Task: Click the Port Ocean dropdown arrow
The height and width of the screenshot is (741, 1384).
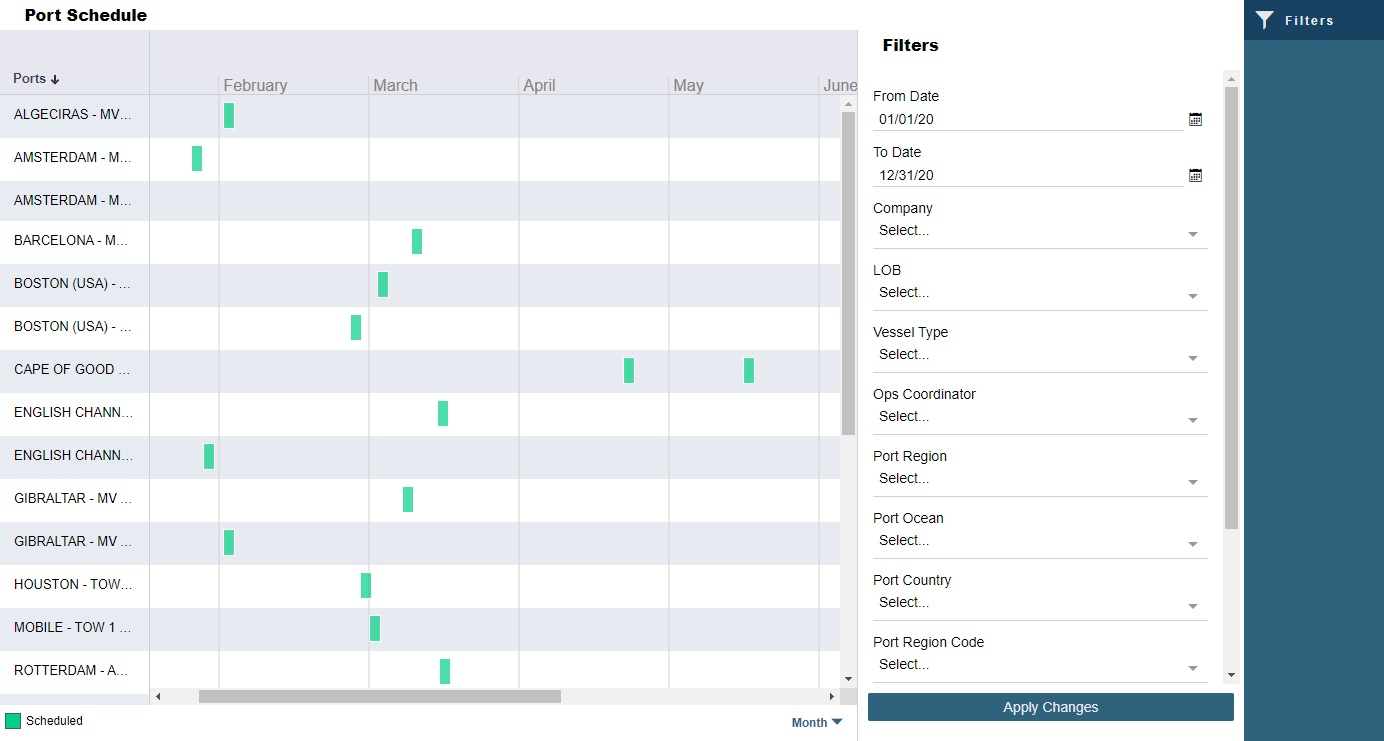Action: (x=1192, y=543)
